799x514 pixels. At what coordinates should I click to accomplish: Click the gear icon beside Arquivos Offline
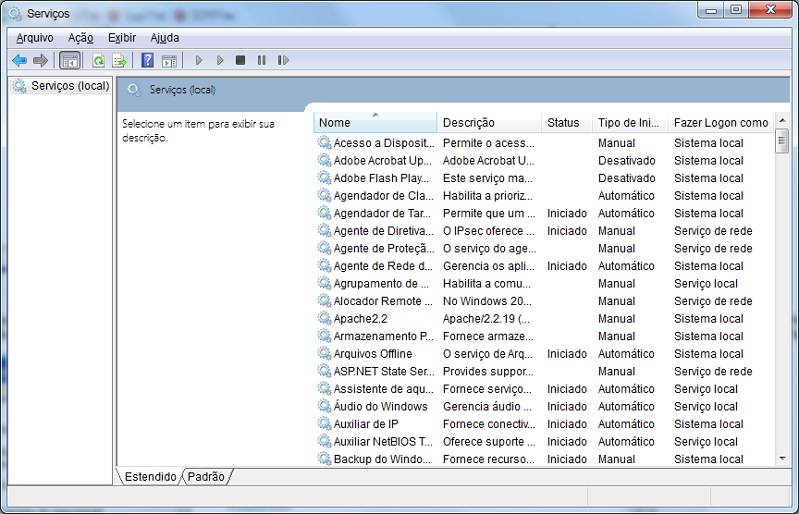tap(324, 354)
